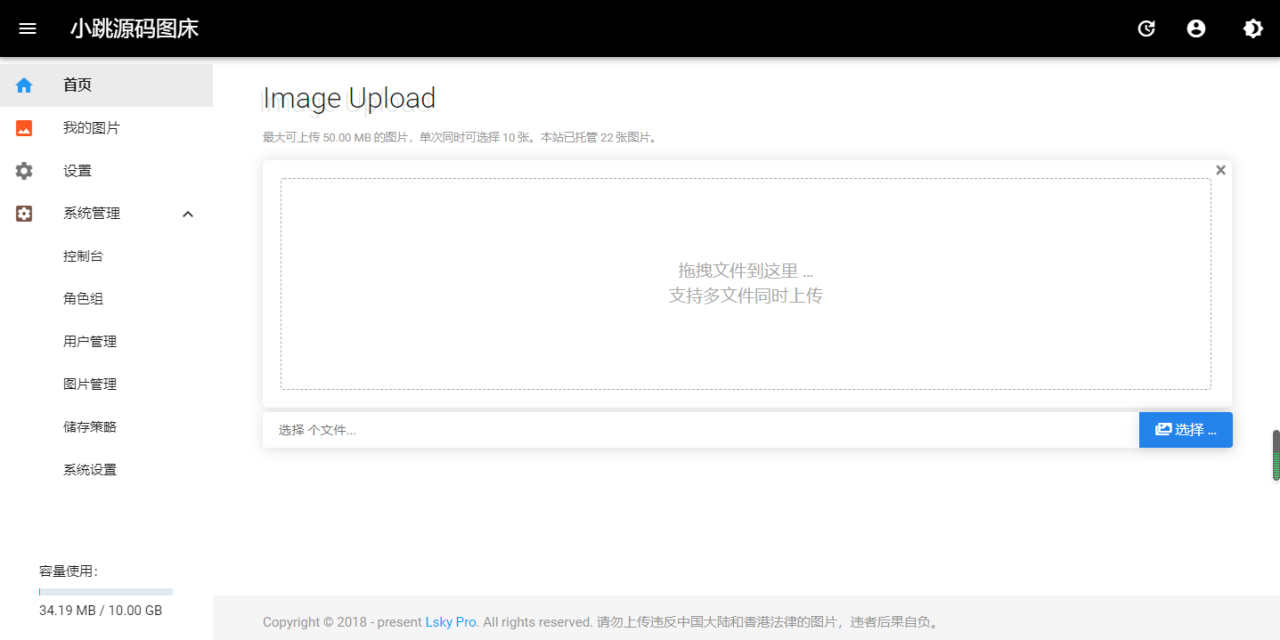The height and width of the screenshot is (640, 1280).
Task: Open the user account icon
Action: pos(1196,28)
